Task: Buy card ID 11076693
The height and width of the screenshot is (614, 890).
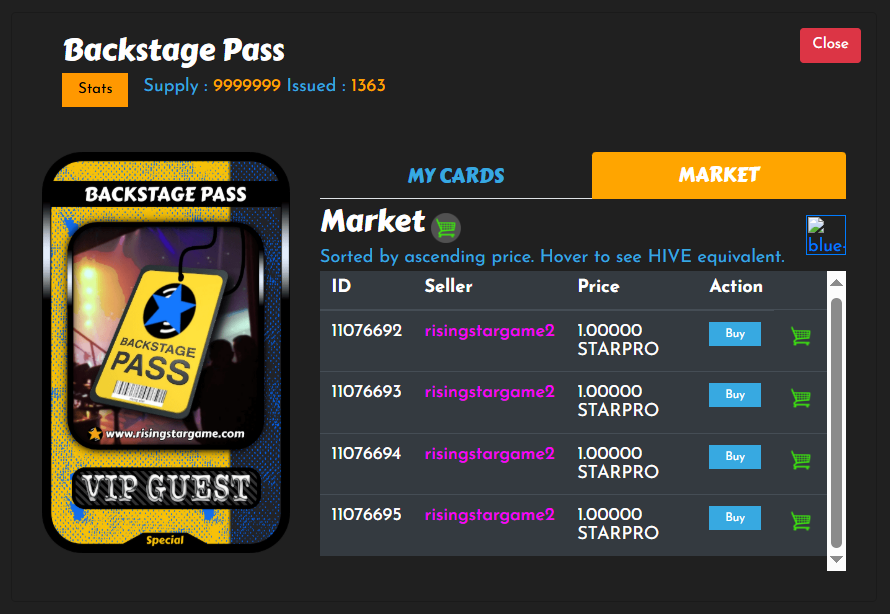Action: 735,395
